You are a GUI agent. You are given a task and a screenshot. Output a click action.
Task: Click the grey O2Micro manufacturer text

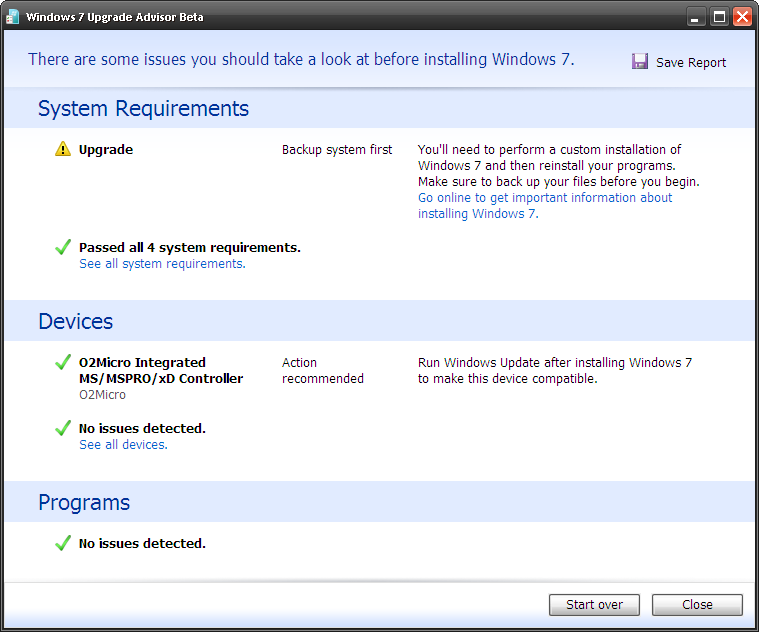103,395
